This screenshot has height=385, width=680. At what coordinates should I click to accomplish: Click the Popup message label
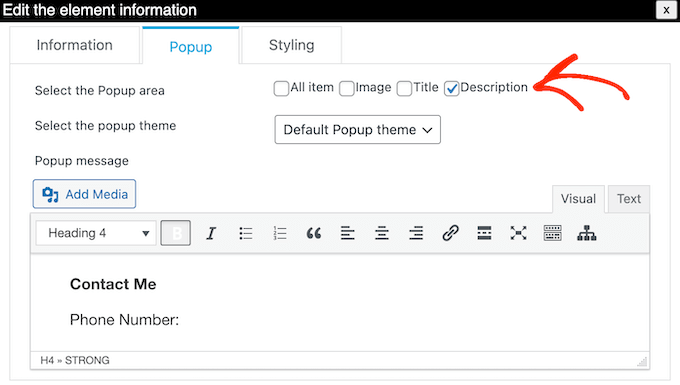click(x=82, y=161)
